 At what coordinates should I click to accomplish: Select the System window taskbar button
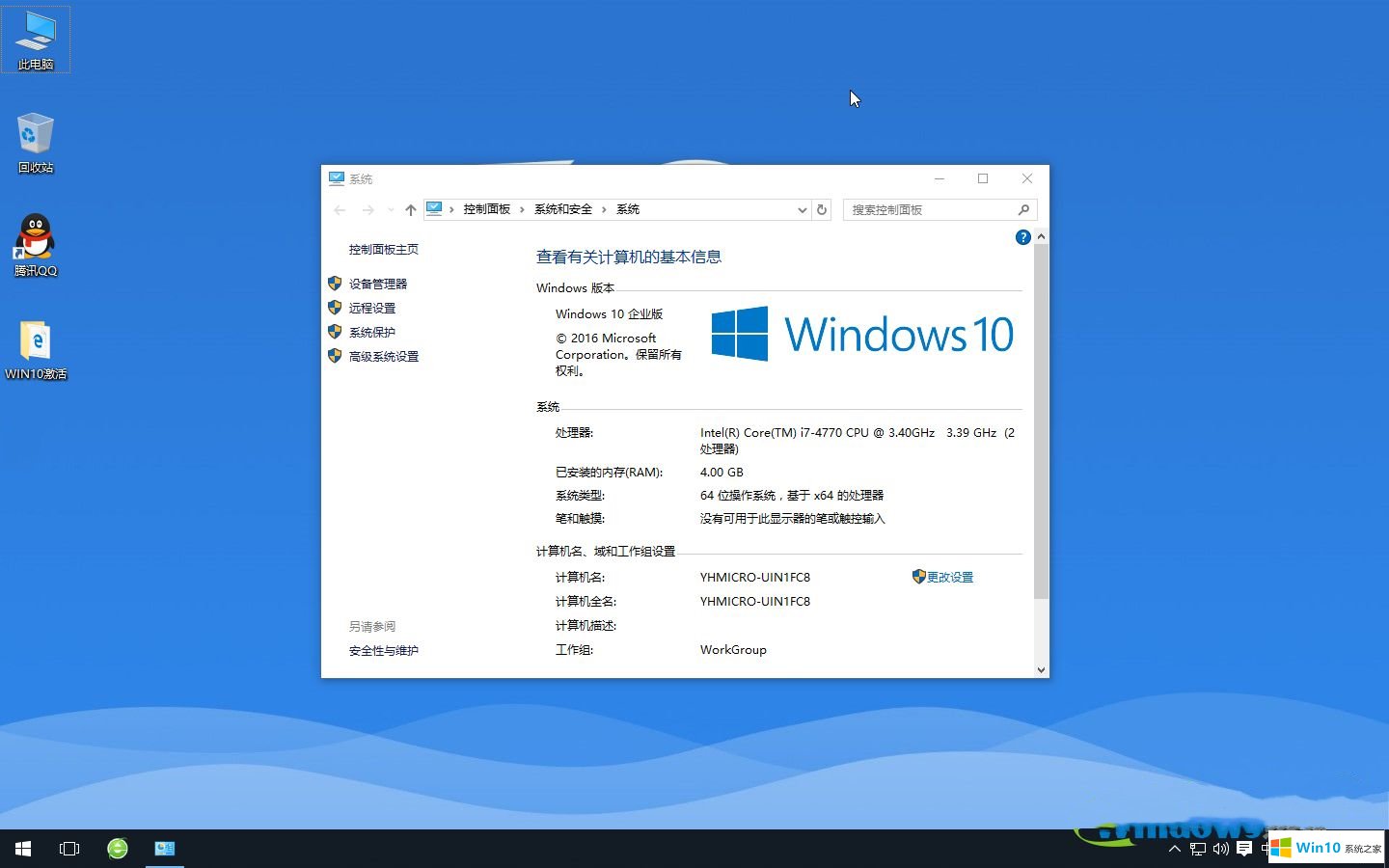165,849
